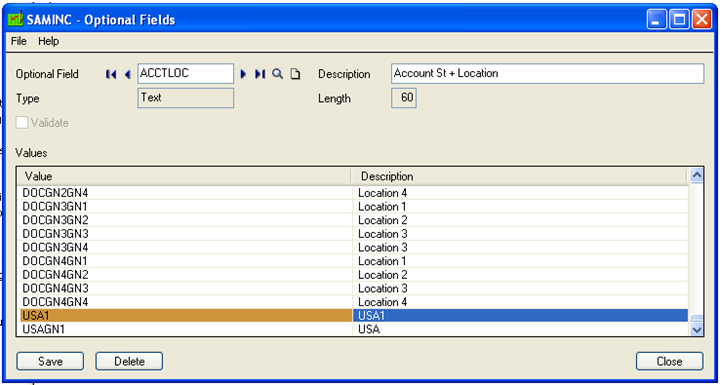Image resolution: width=722 pixels, height=385 pixels.
Task: Click scroll up arrow of Values list
Action: coord(696,175)
